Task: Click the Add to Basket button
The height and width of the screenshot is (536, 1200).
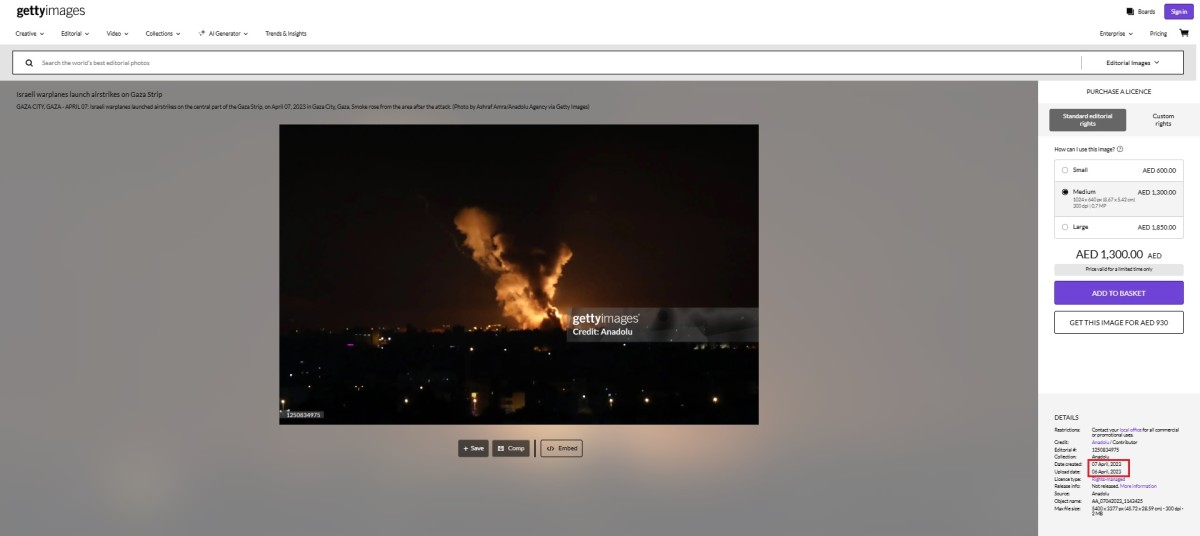Action: point(1118,293)
